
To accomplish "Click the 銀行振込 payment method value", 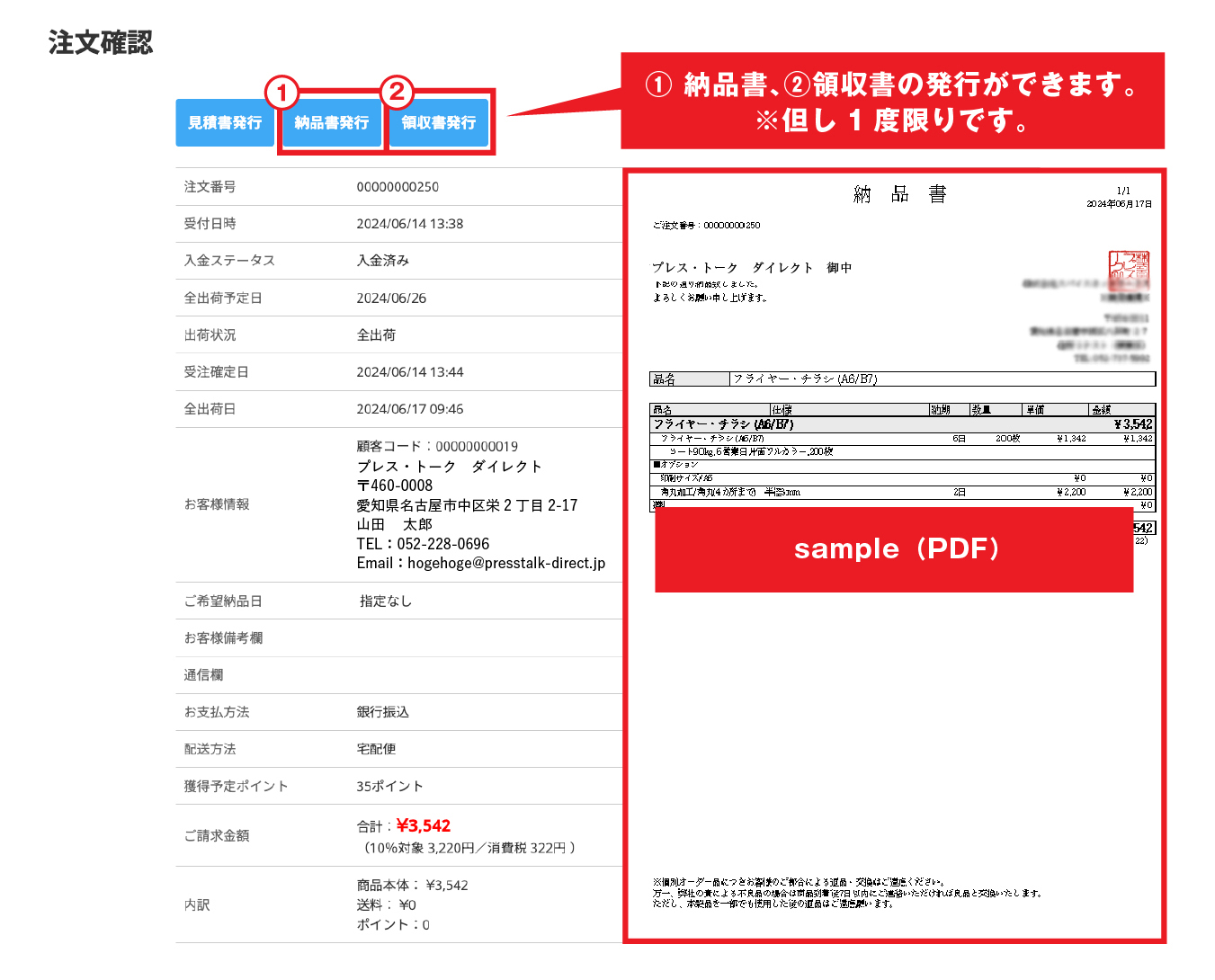I will (x=383, y=712).
